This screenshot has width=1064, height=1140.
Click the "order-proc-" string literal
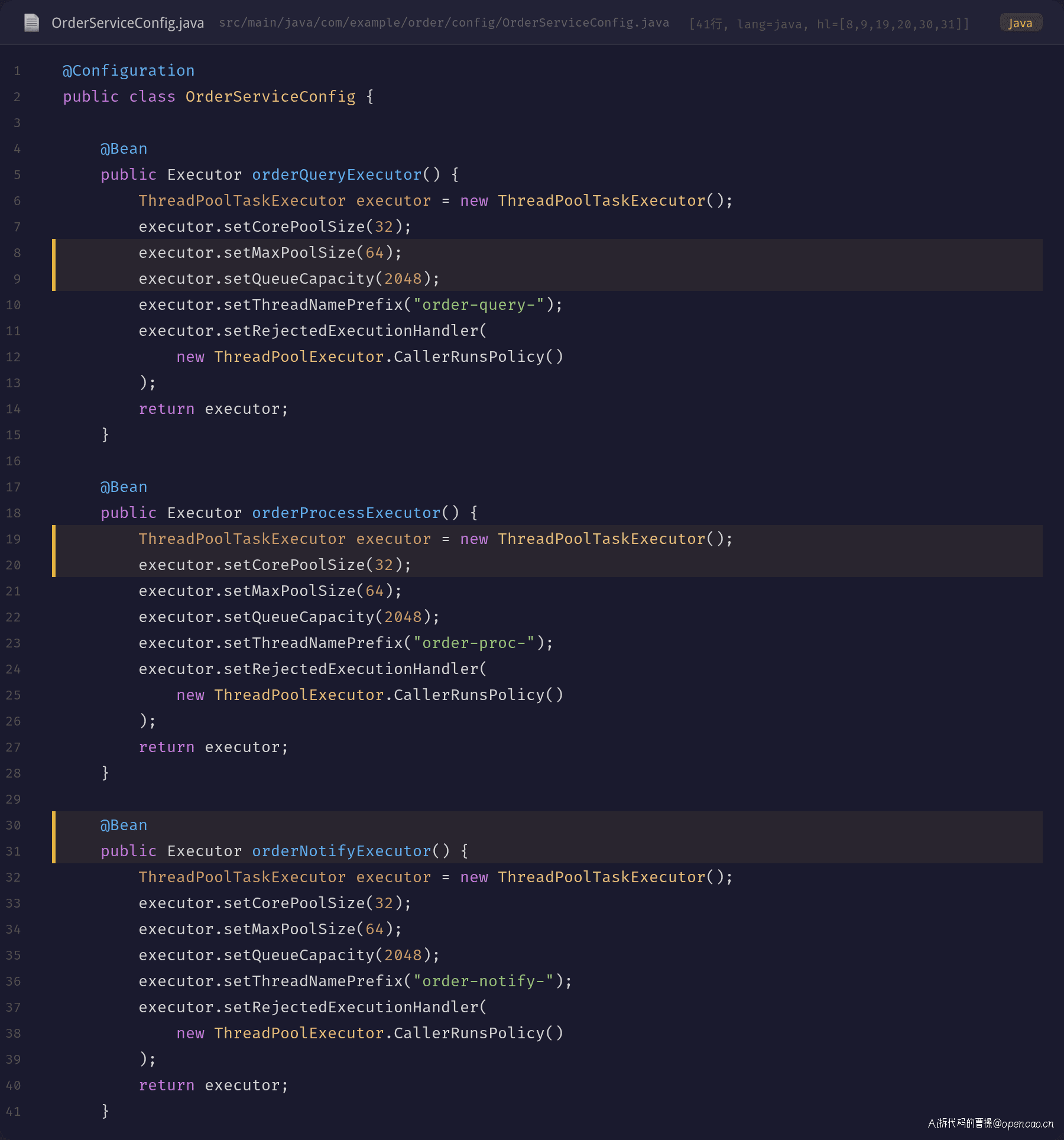coord(474,643)
